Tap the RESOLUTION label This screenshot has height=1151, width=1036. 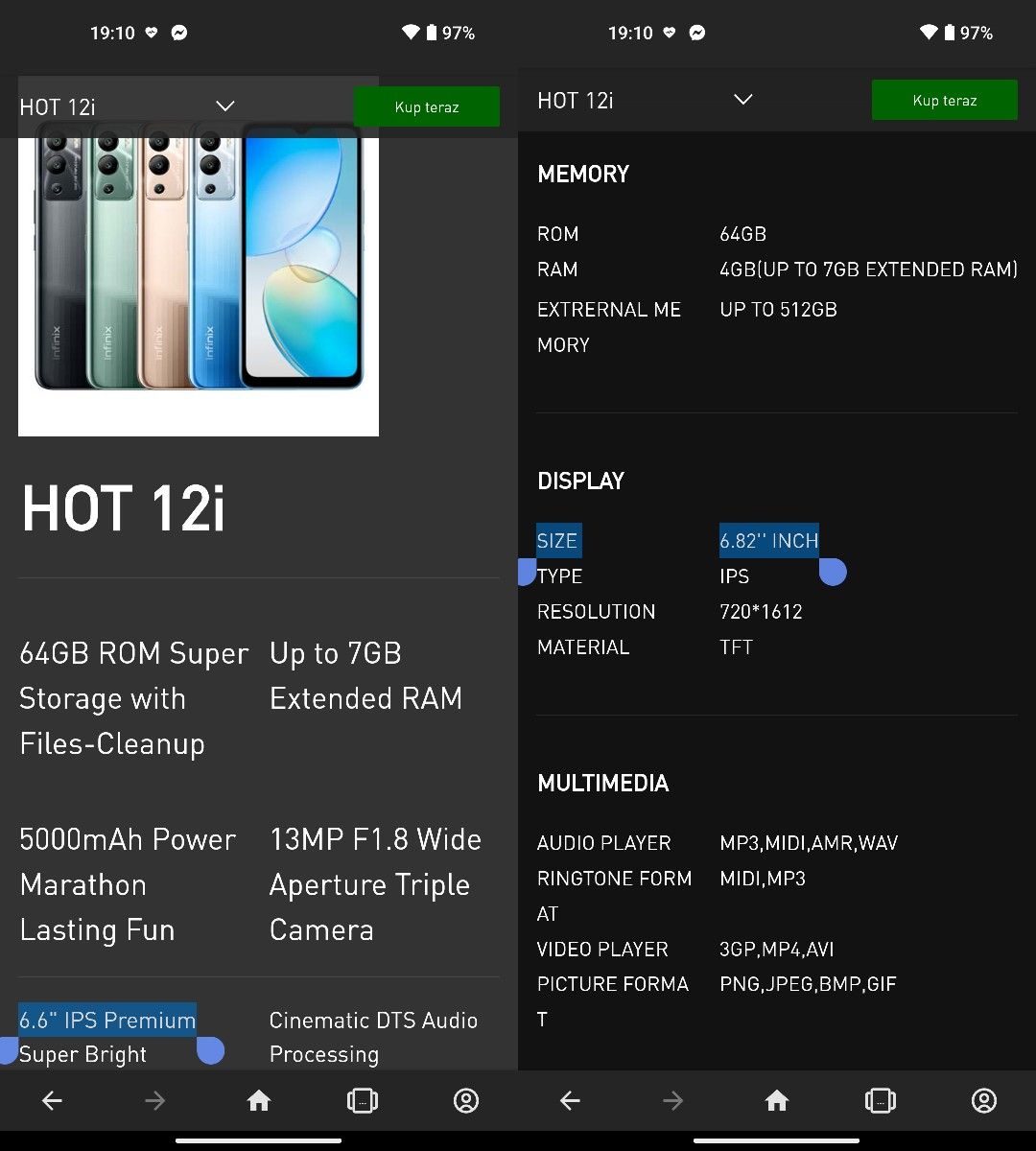(596, 612)
